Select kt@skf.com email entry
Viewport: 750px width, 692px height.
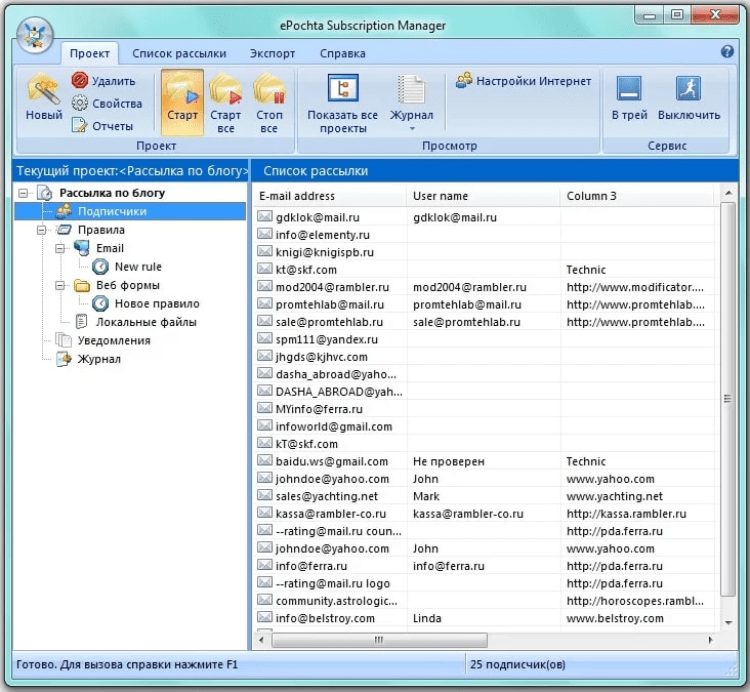(x=306, y=270)
